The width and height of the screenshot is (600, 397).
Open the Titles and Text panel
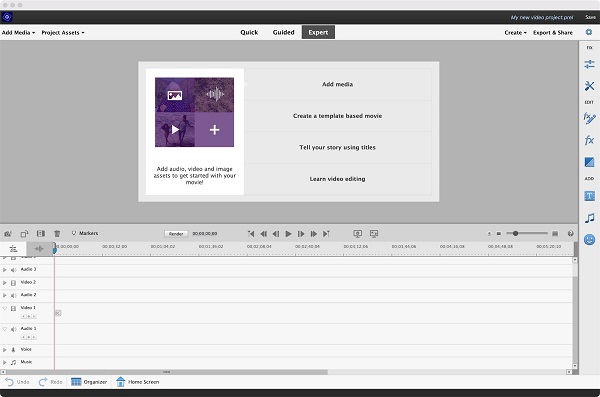tap(589, 196)
